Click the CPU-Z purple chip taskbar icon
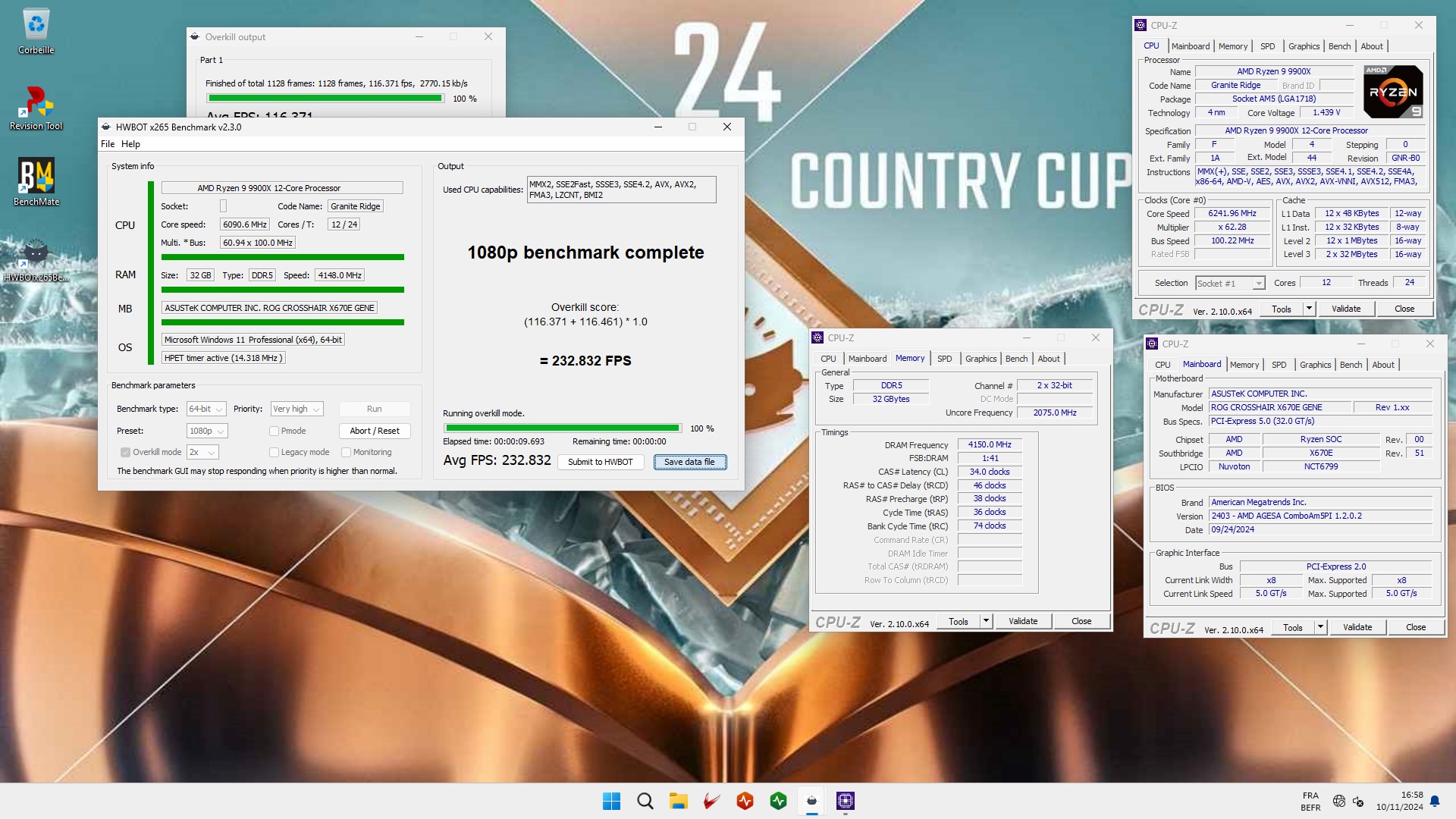 tap(846, 801)
